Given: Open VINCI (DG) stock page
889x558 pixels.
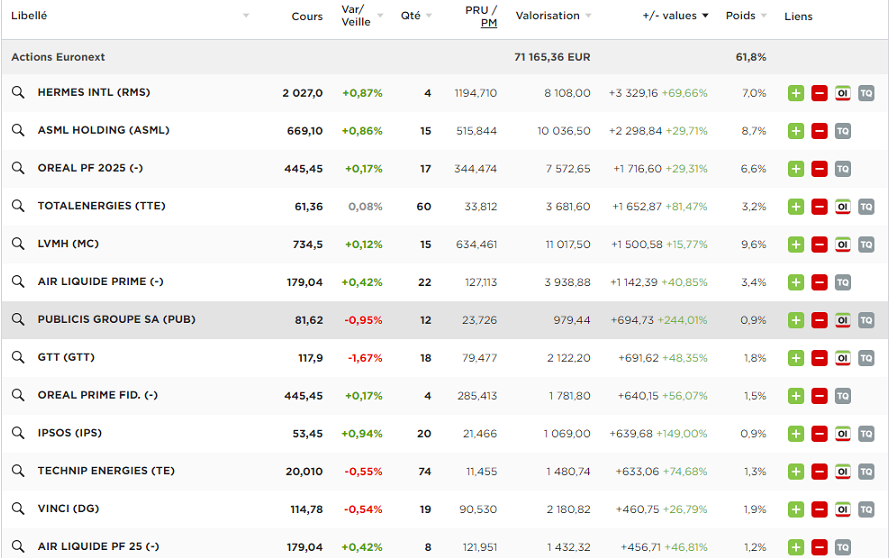Looking at the screenshot, I should point(68,509).
